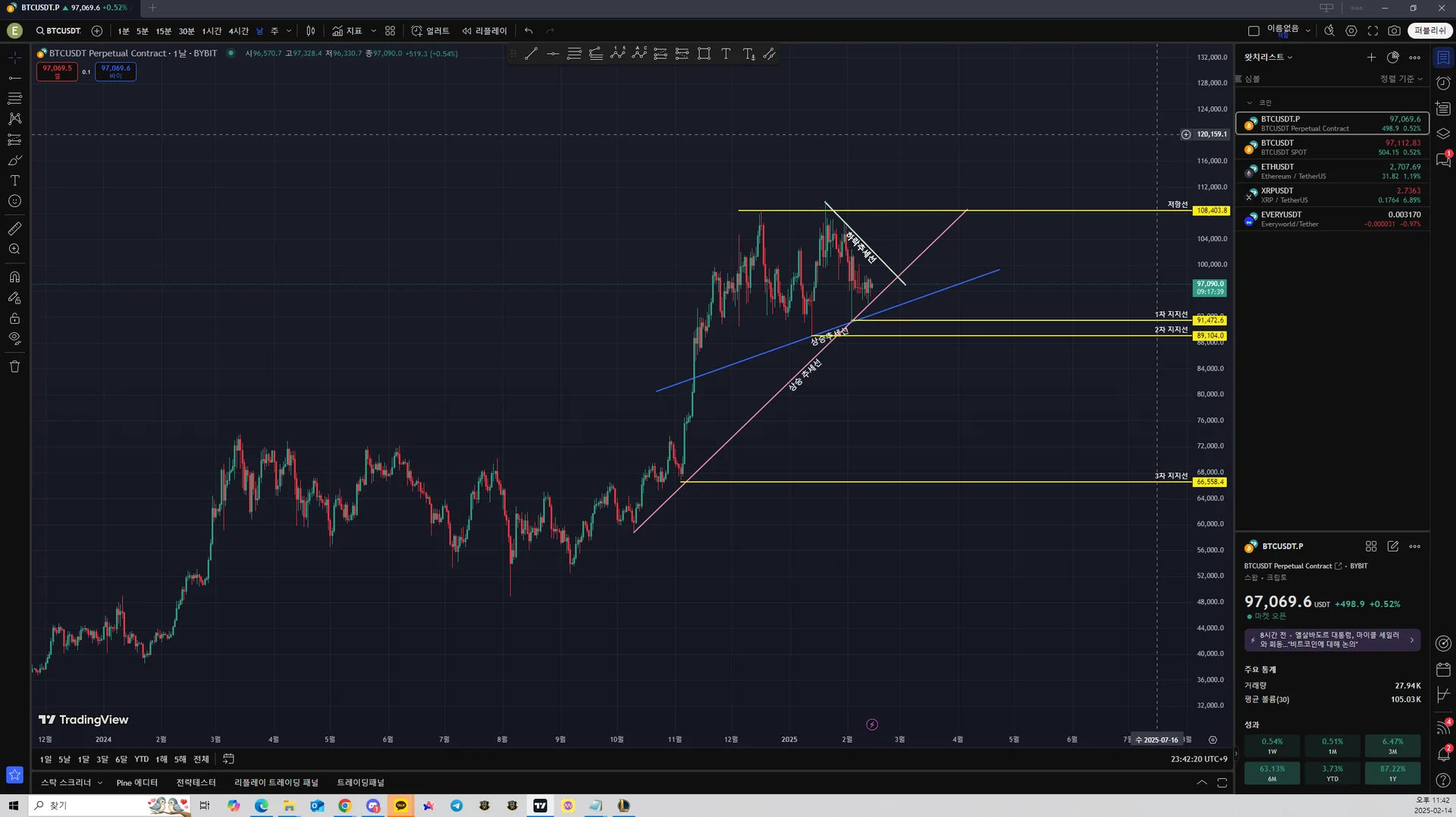This screenshot has height=817, width=1456.
Task: Choose the crosshair cursor tool in left sidebar
Action: (x=14, y=58)
